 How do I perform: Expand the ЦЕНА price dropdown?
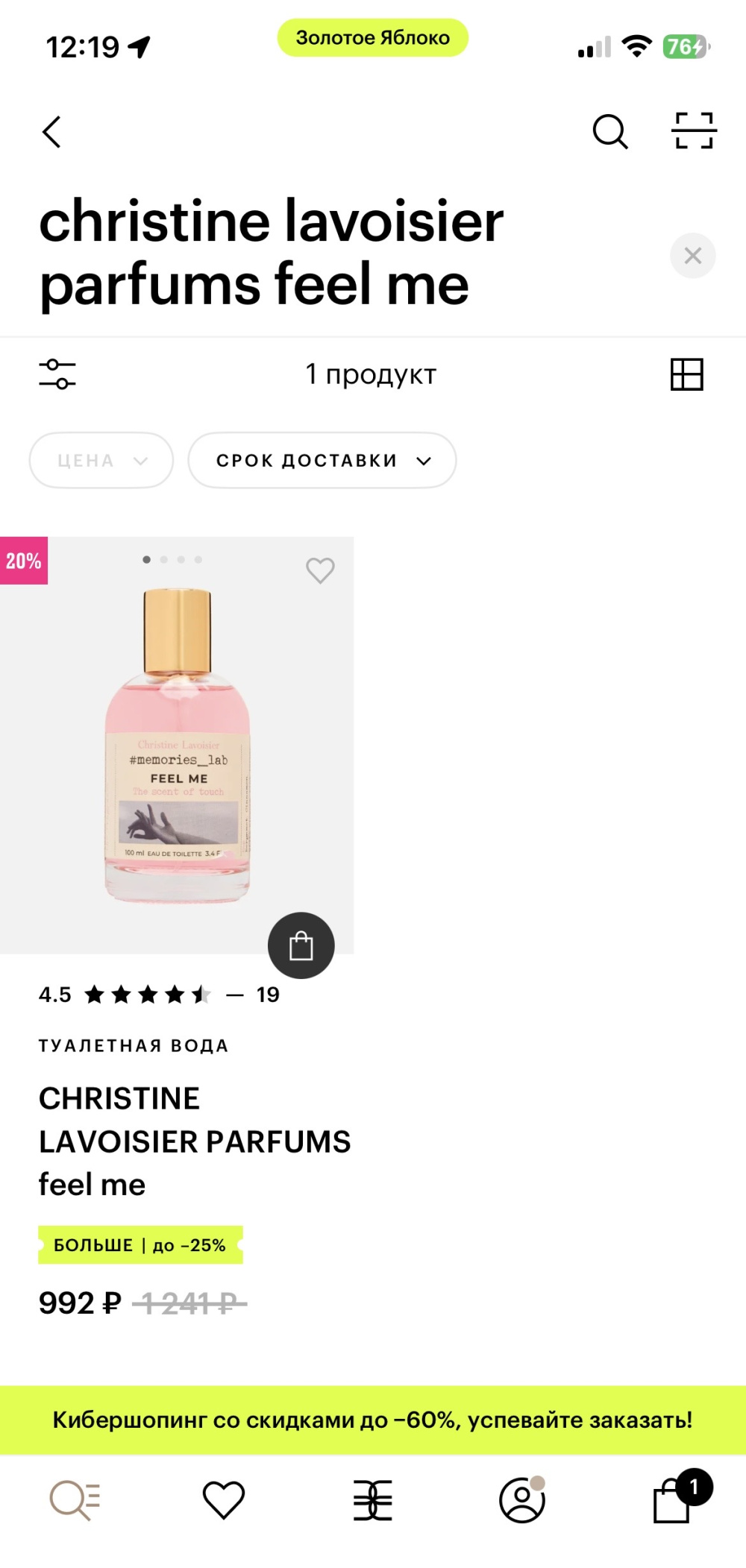(x=101, y=461)
